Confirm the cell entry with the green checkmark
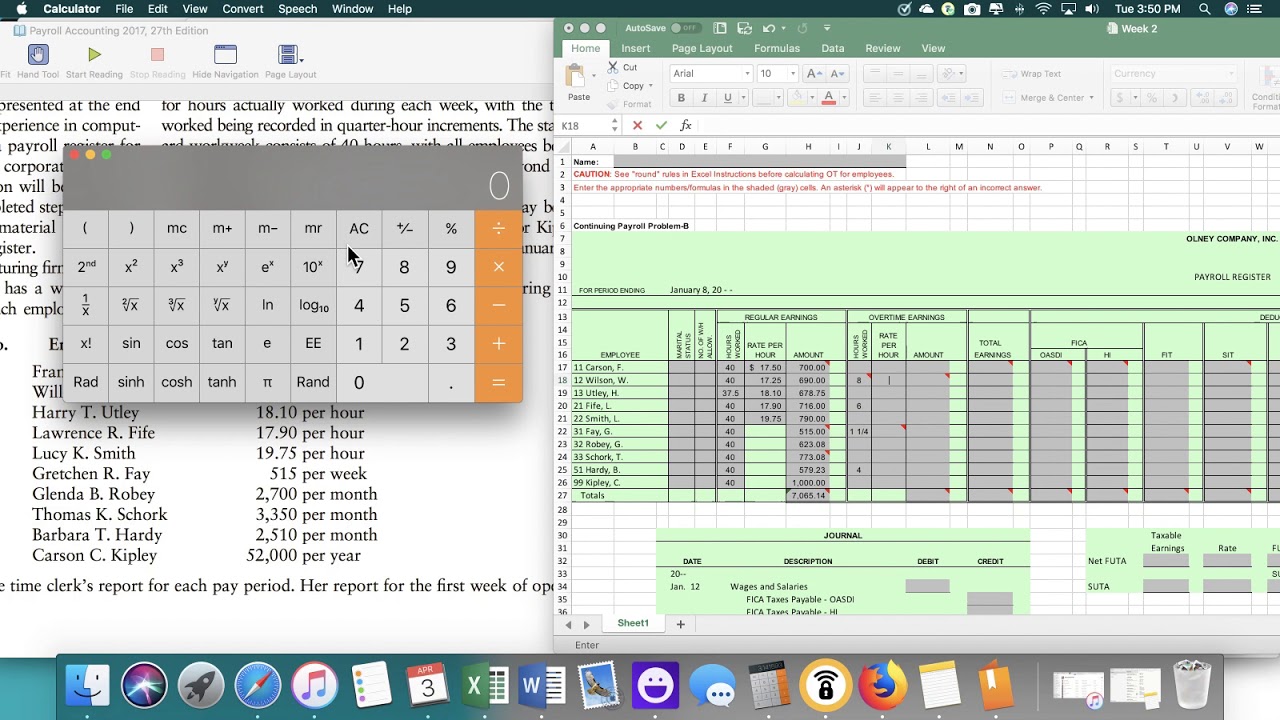The height and width of the screenshot is (720, 1280). [661, 125]
